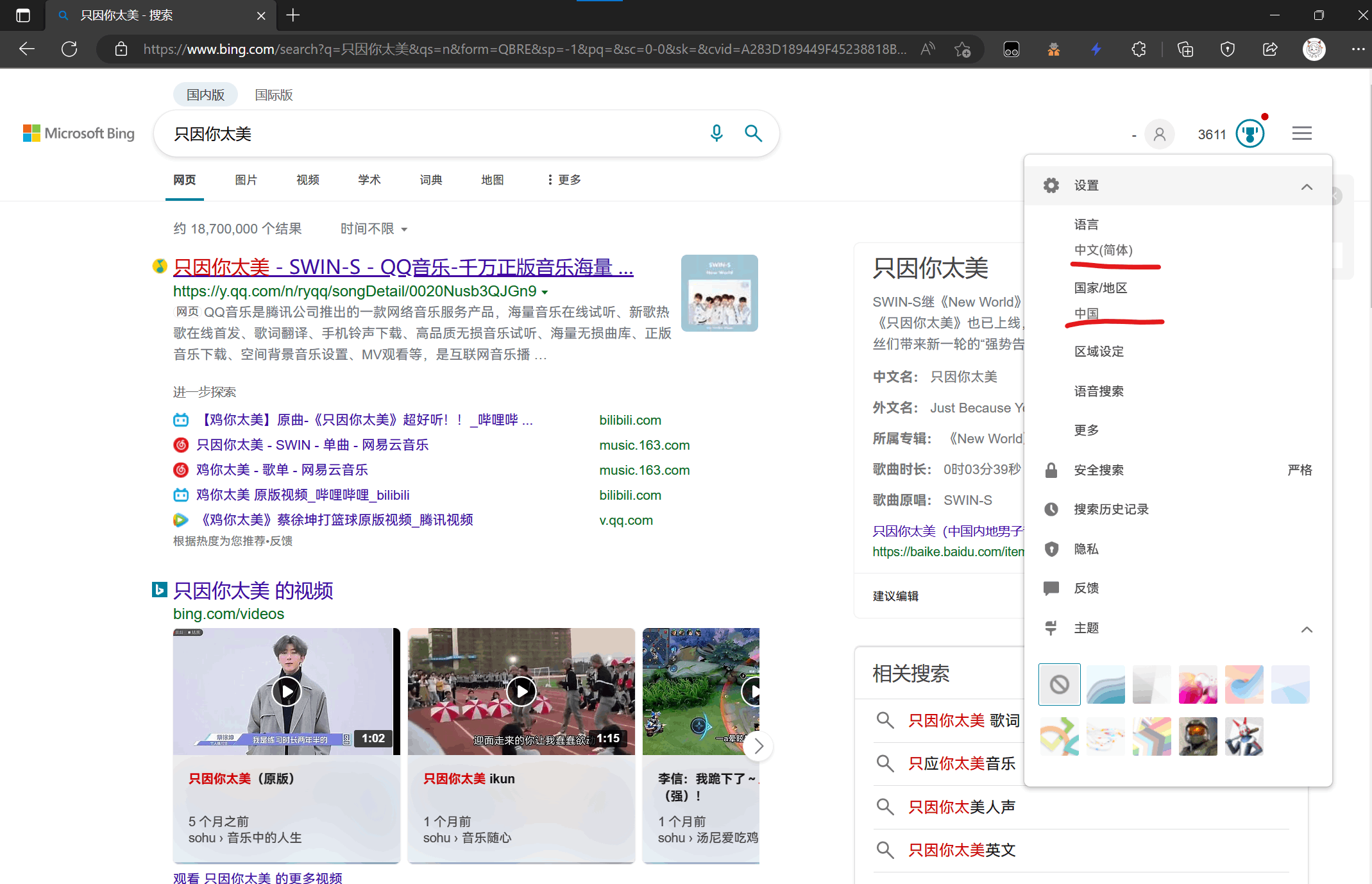Click the Settings gear icon in the panel
The width and height of the screenshot is (1372, 884).
pyautogui.click(x=1051, y=185)
